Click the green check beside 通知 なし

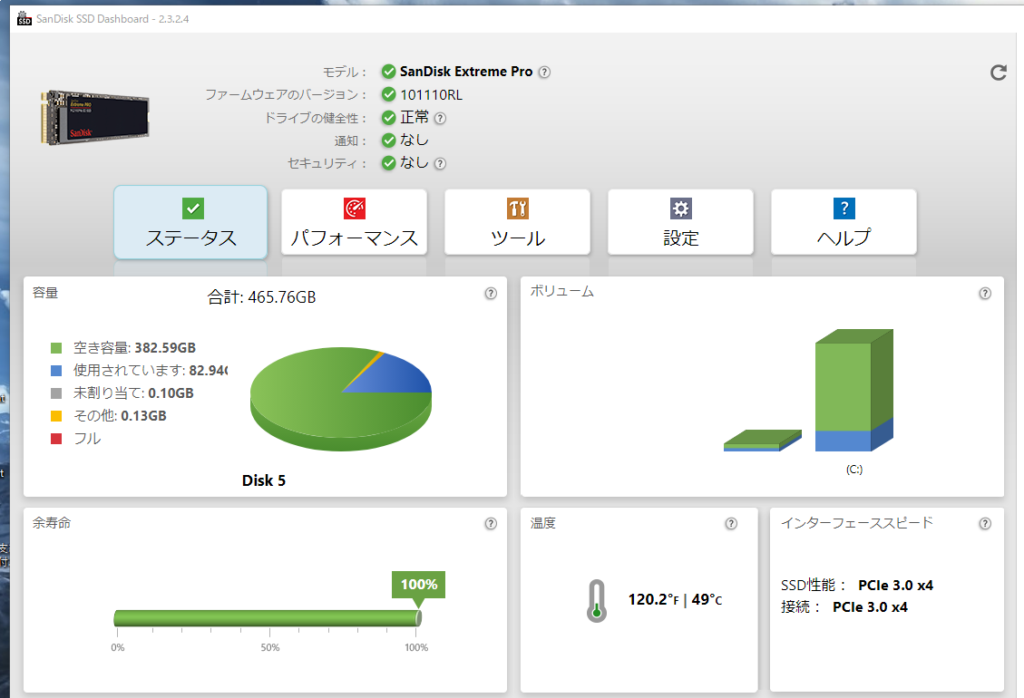click(x=389, y=140)
